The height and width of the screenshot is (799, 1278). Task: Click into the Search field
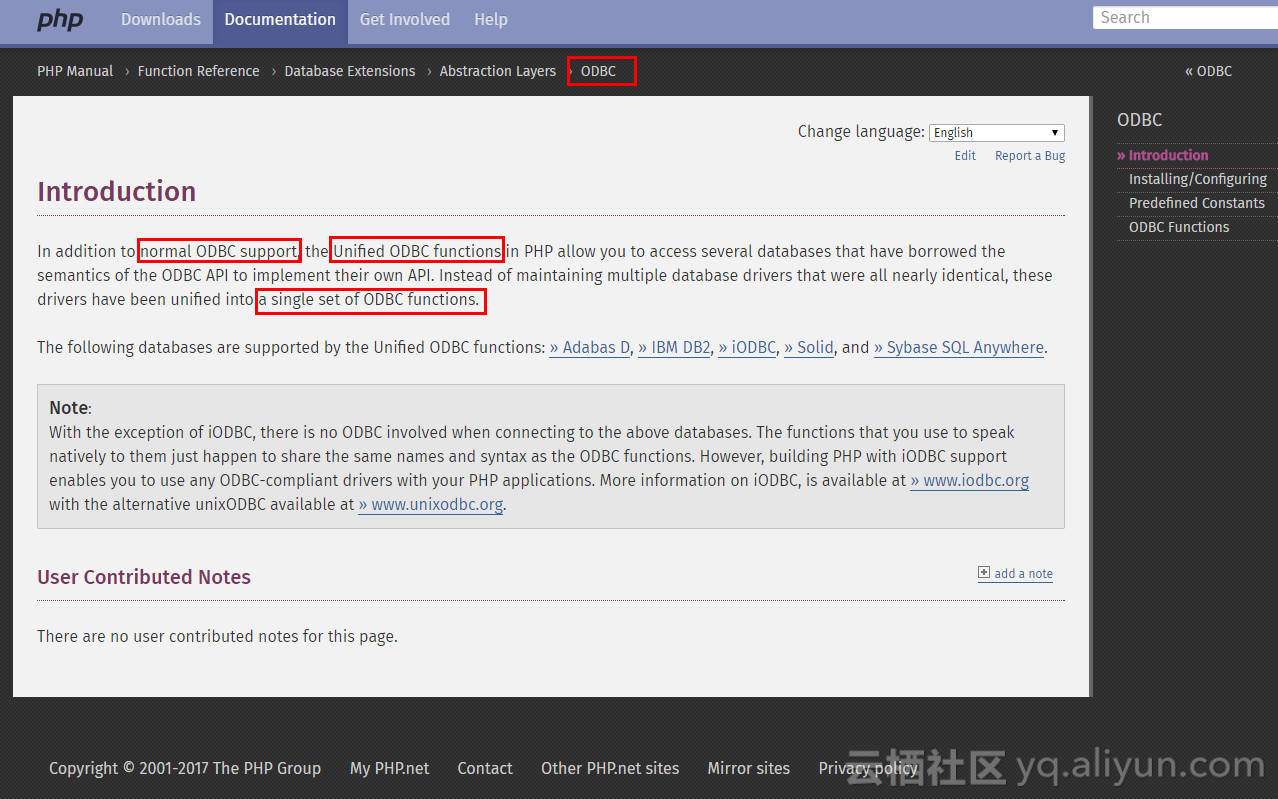1185,18
